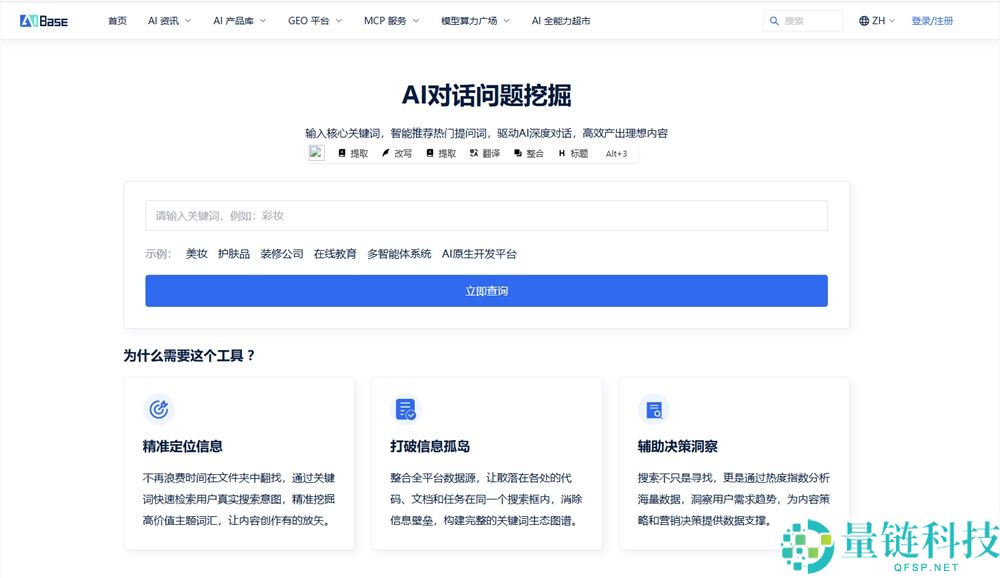The width and height of the screenshot is (1000, 578).
Task: Choose the 护肤品 example keyword
Action: point(234,254)
